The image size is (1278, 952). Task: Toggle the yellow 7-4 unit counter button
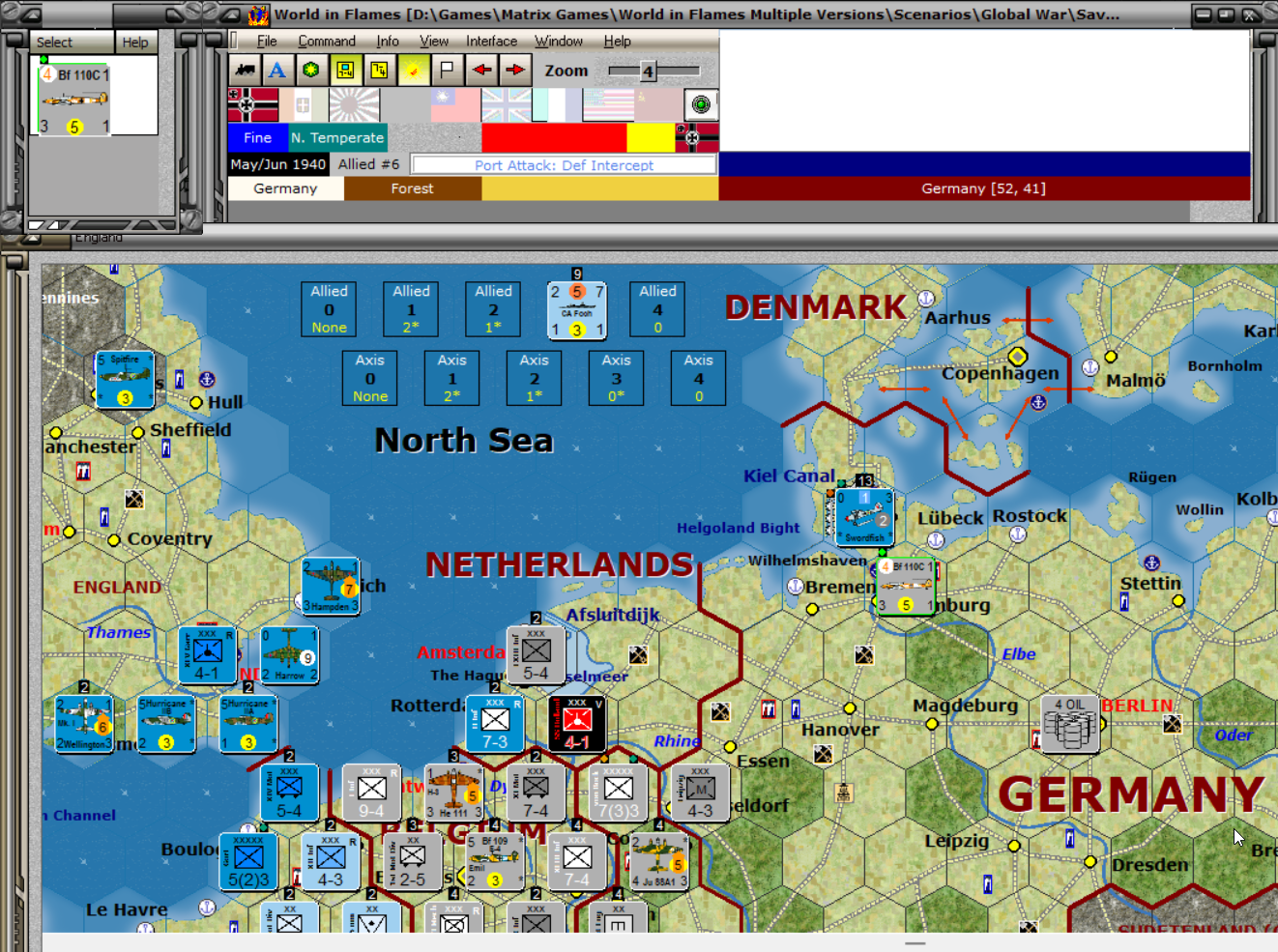point(344,70)
